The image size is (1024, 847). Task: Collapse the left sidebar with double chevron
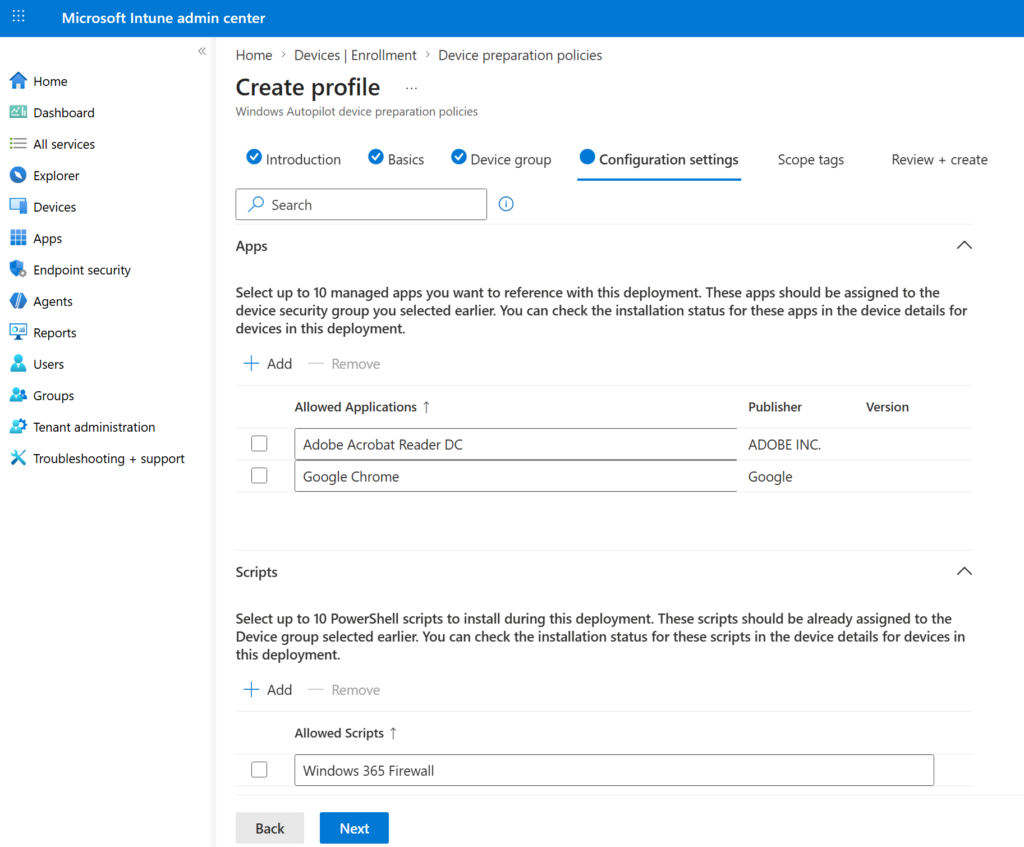click(202, 51)
